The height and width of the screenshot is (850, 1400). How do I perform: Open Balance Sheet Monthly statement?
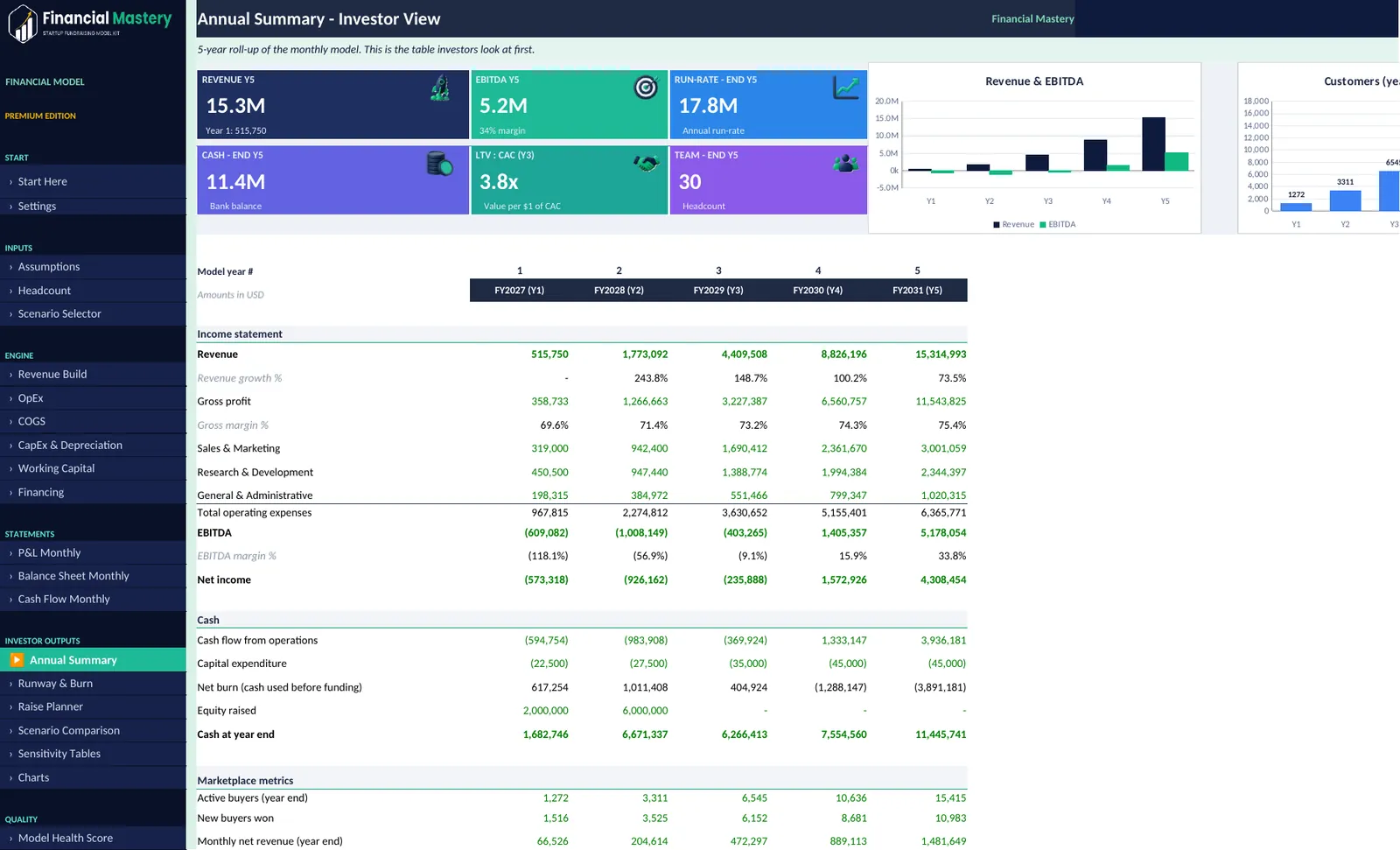[x=93, y=576]
